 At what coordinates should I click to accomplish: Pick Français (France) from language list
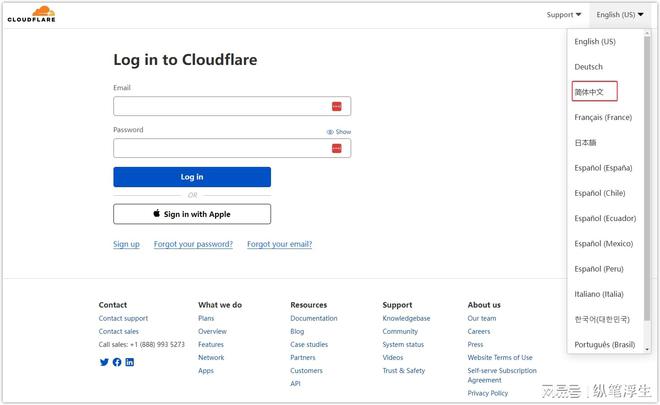coord(602,117)
